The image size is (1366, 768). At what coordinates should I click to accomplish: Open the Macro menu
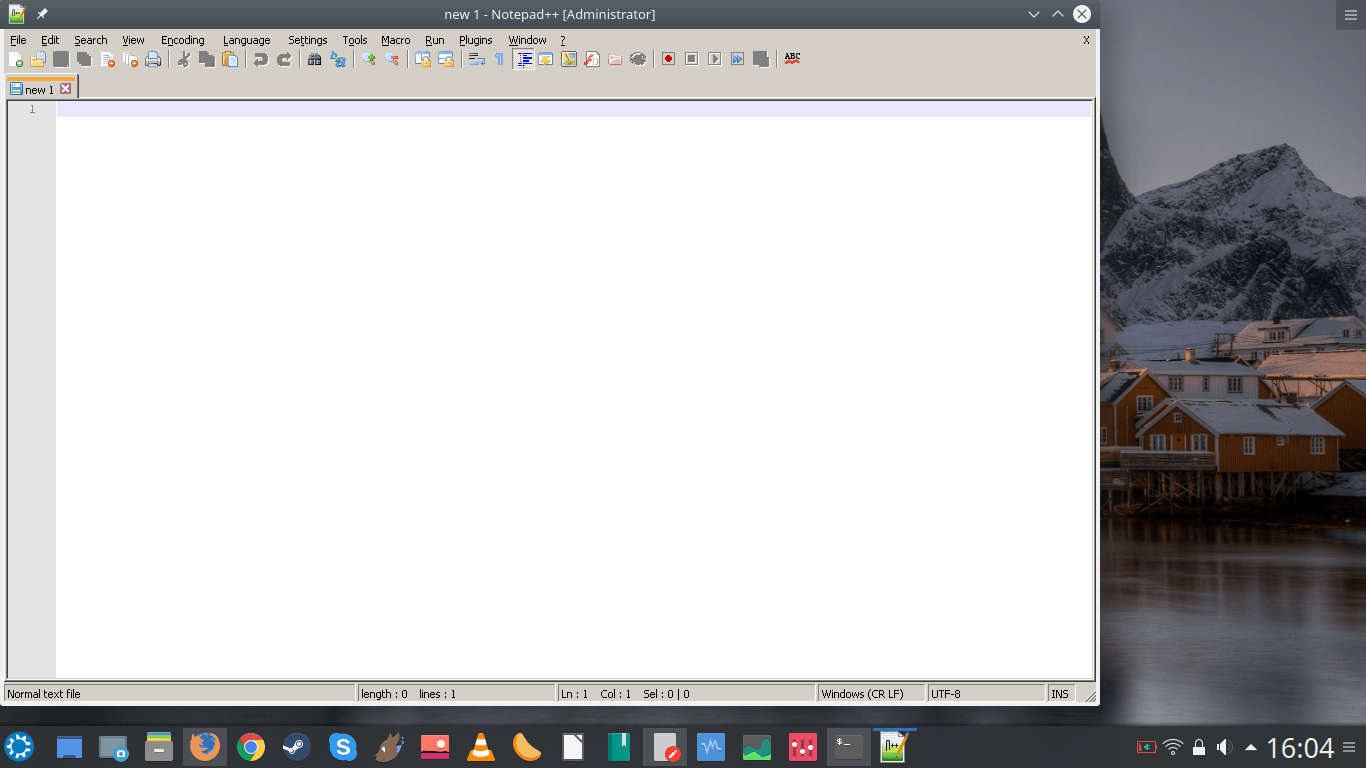pyautogui.click(x=396, y=40)
